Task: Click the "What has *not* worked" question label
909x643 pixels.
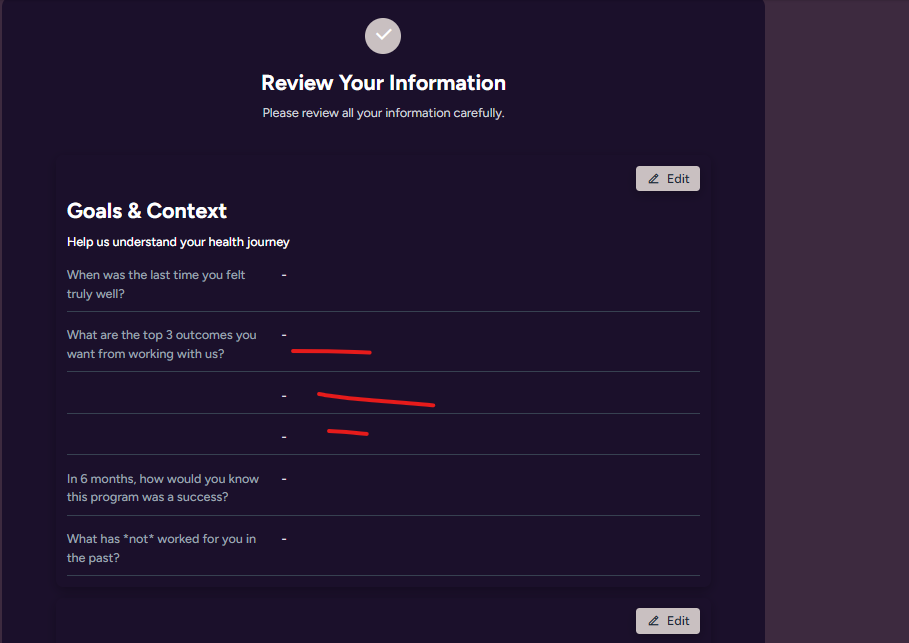Action: (x=161, y=548)
